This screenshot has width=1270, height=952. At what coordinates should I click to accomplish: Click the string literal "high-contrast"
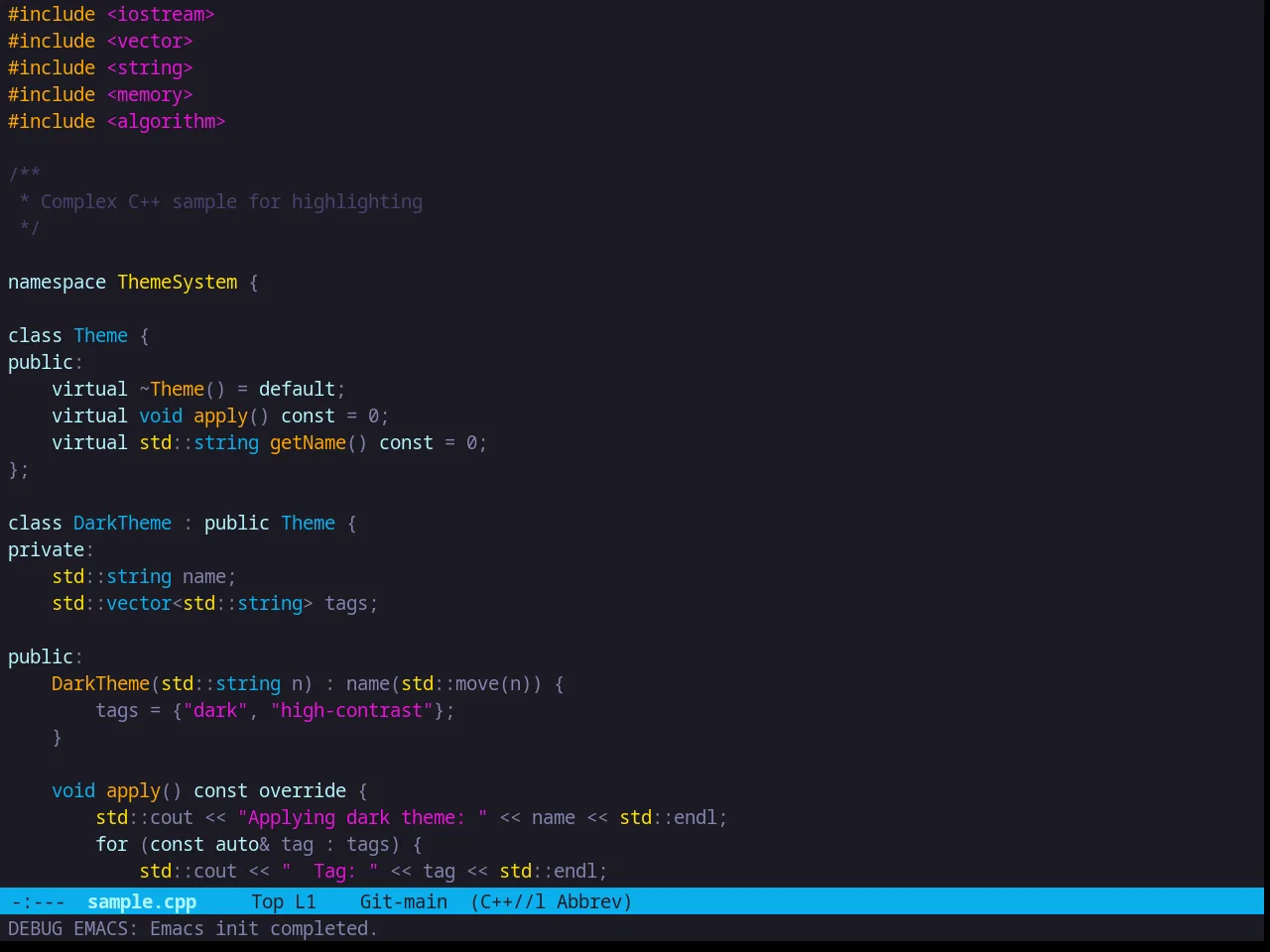[x=351, y=710]
